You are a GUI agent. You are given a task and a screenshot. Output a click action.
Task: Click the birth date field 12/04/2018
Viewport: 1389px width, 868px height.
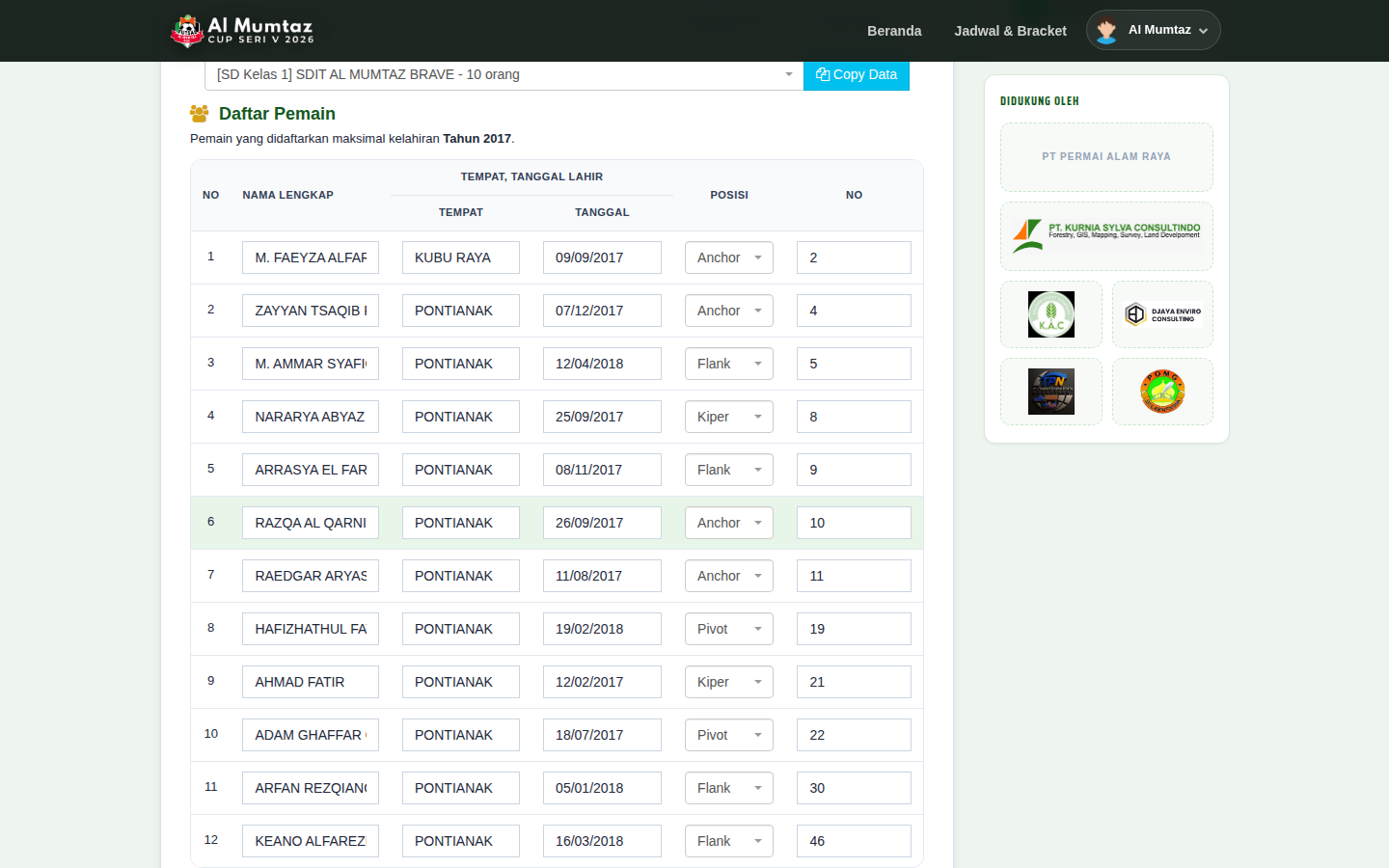(602, 364)
